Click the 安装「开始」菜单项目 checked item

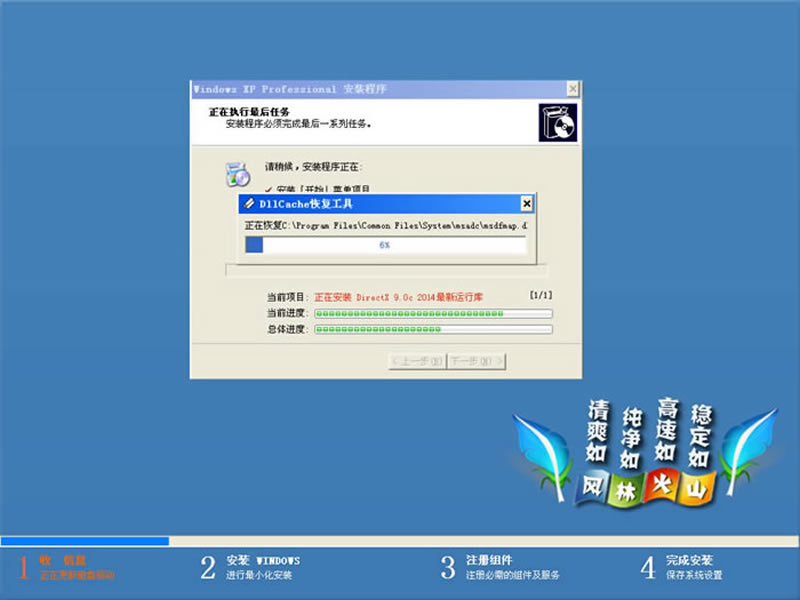317,189
